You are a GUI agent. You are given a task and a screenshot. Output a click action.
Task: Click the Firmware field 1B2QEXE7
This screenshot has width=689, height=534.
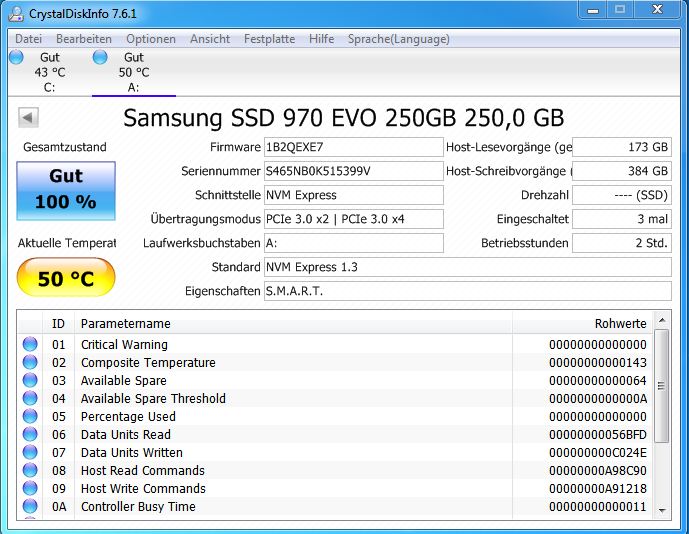point(354,147)
